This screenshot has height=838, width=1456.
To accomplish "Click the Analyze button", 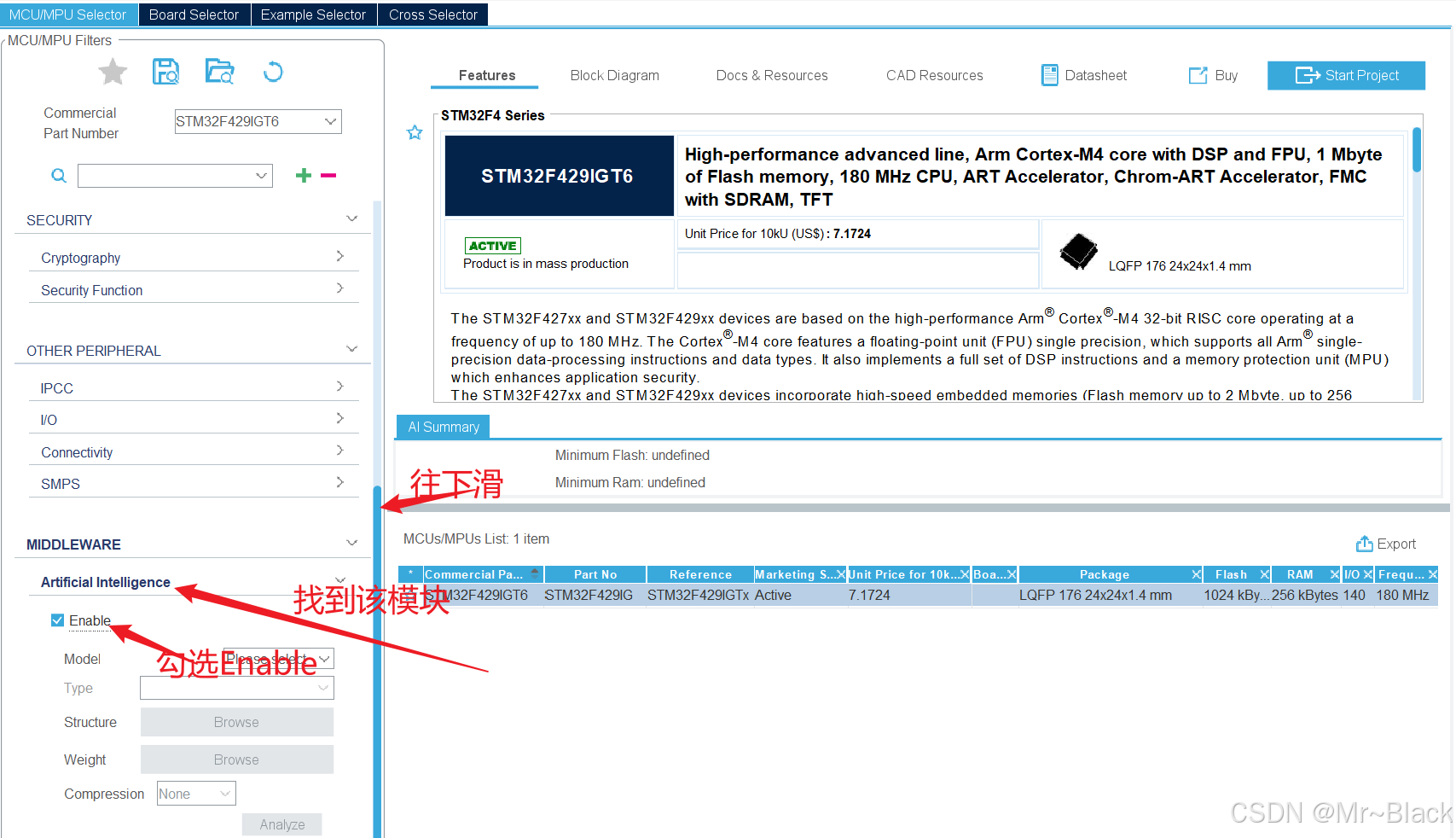I will (x=282, y=824).
